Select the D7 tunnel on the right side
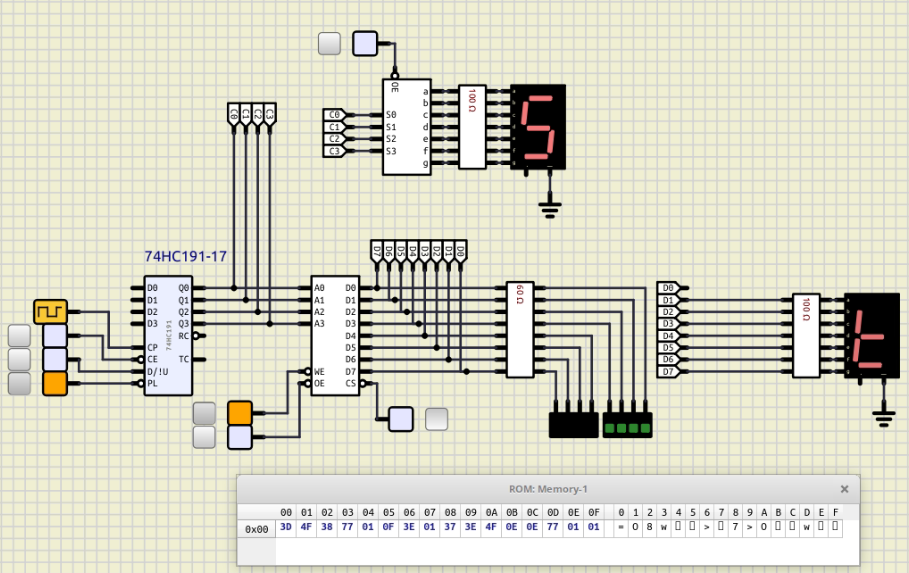909x573 pixels. (668, 371)
